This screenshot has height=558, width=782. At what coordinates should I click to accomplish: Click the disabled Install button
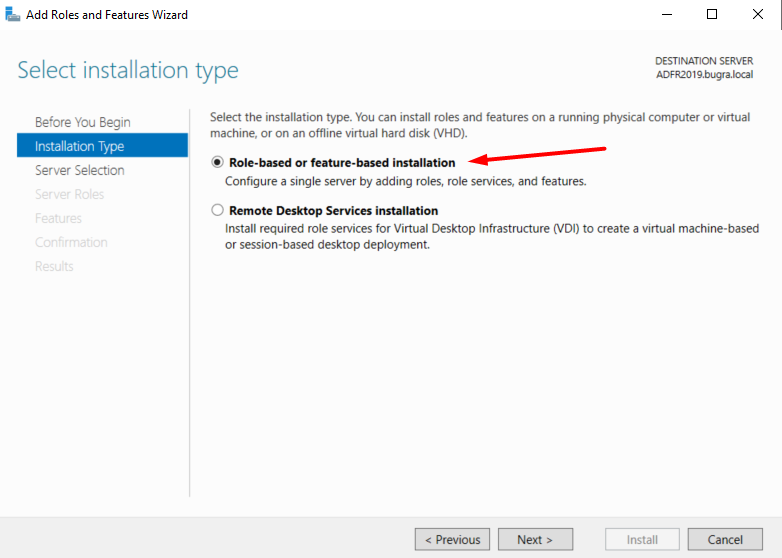[642, 539]
